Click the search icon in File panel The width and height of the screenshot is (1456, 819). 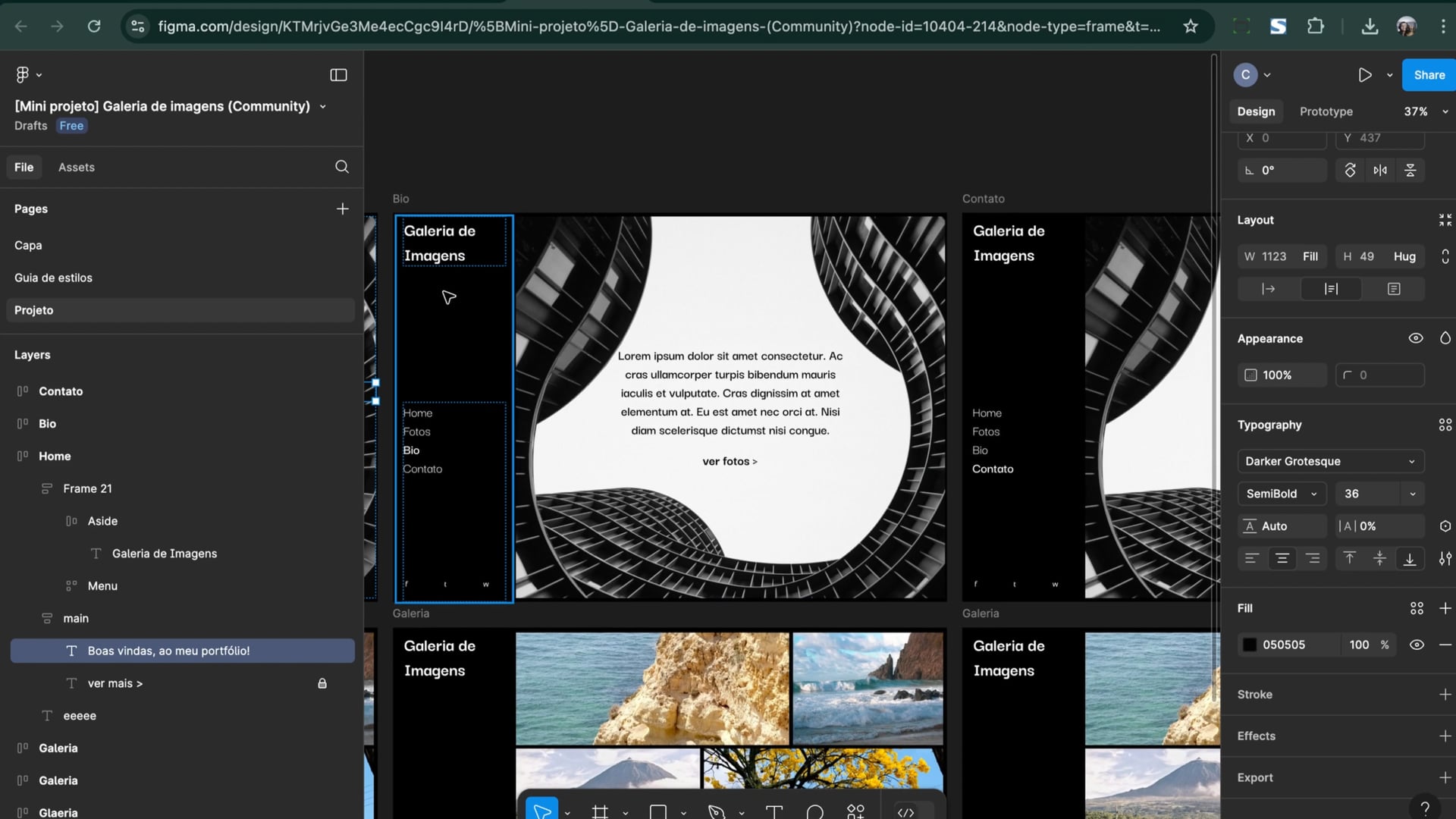click(x=342, y=167)
